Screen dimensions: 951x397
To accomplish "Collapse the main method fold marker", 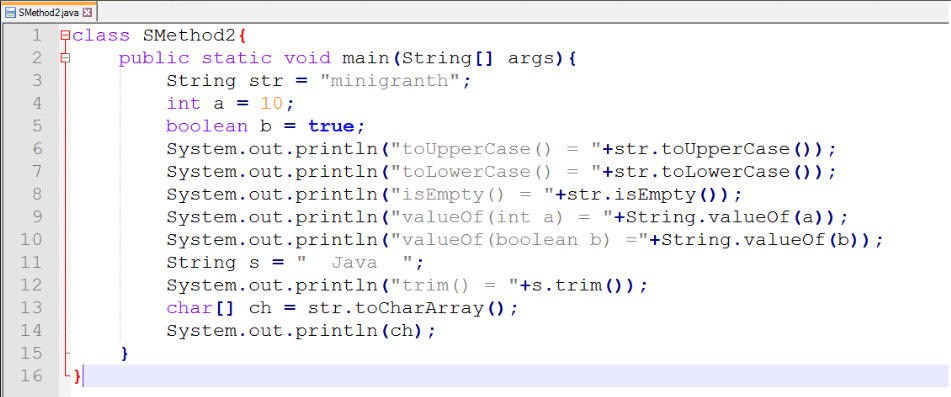I will click(66, 59).
